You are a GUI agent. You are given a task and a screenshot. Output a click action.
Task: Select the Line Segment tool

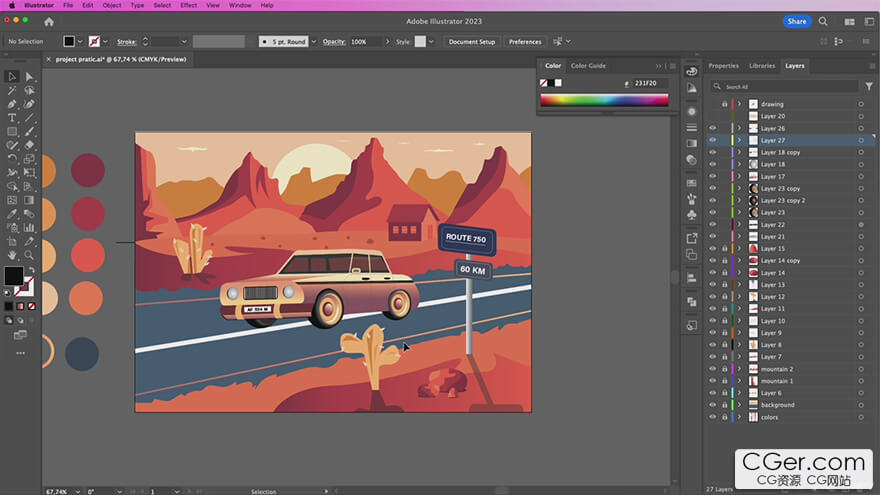tap(29, 118)
